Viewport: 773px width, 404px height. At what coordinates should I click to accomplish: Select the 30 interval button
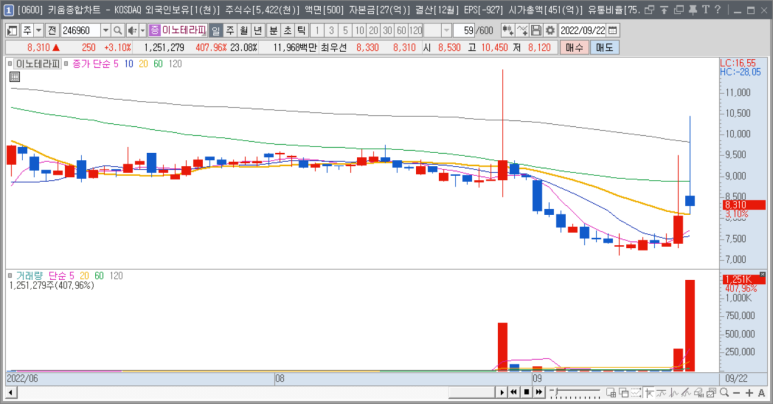pyautogui.click(x=387, y=31)
